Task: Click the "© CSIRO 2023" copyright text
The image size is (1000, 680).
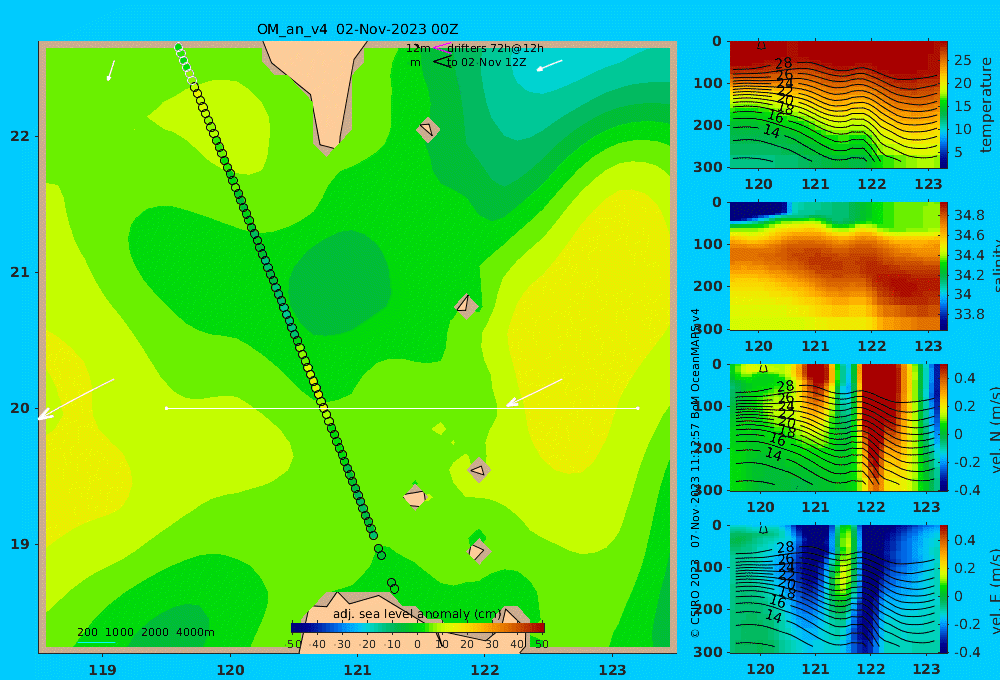Action: (x=695, y=598)
